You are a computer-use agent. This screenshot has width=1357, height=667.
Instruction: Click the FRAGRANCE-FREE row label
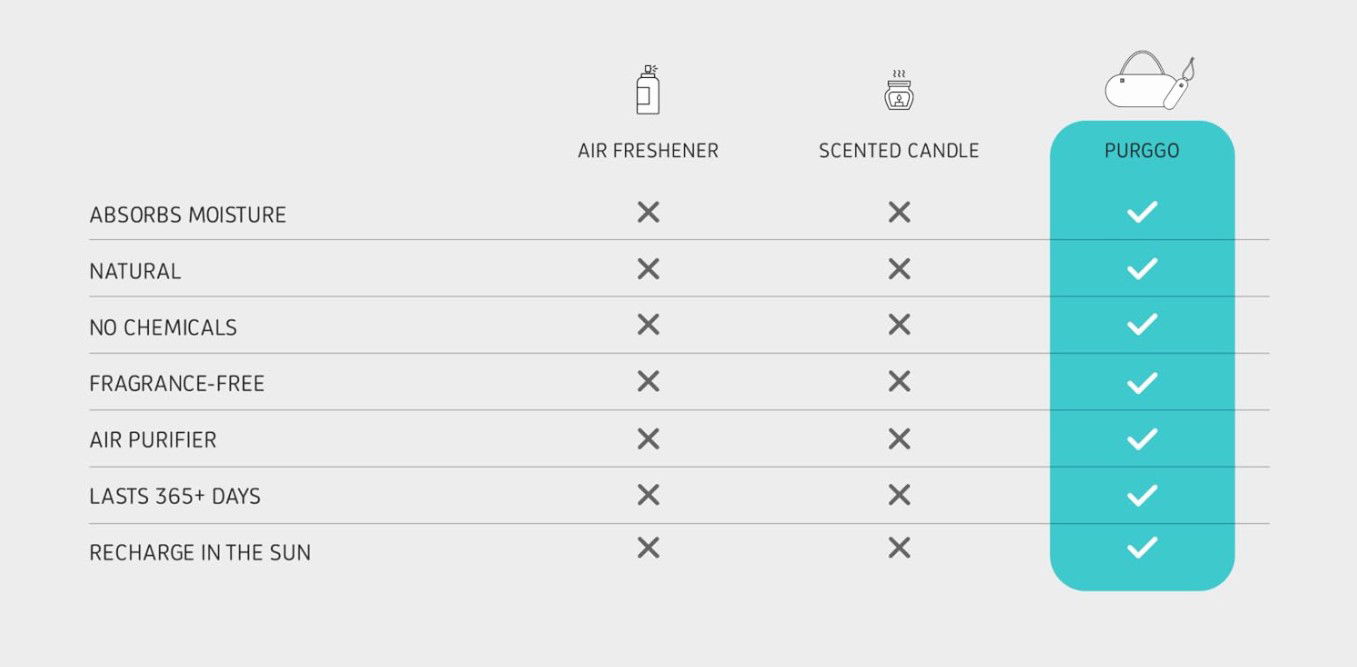pos(177,384)
